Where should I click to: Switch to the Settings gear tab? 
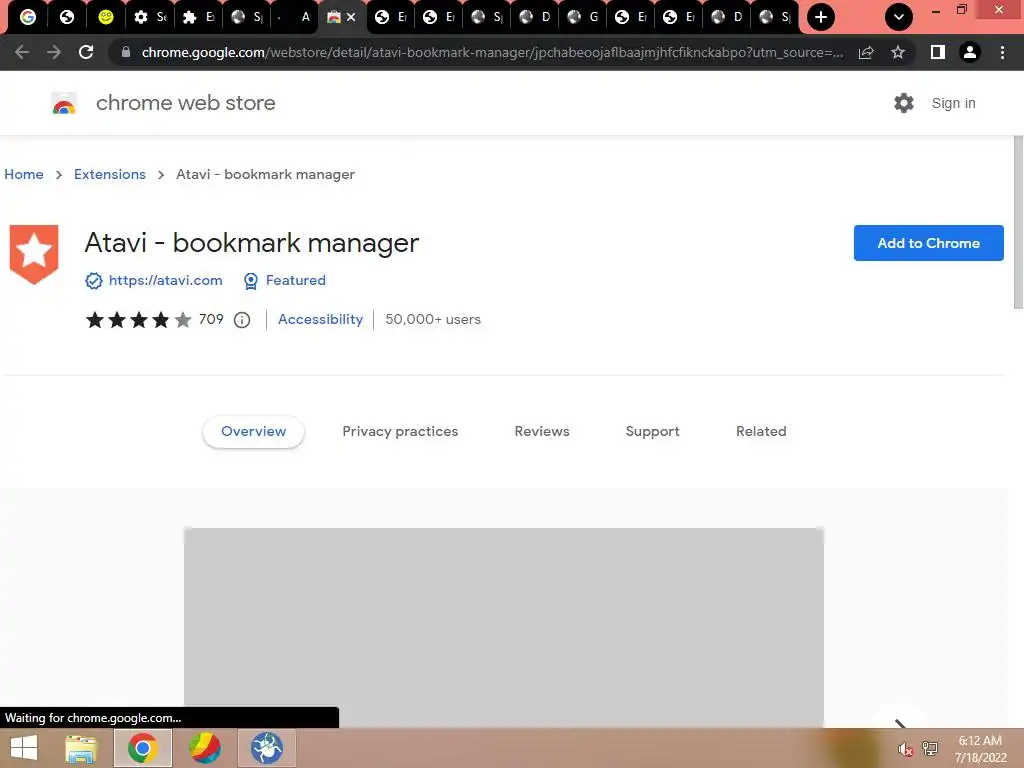(x=149, y=17)
